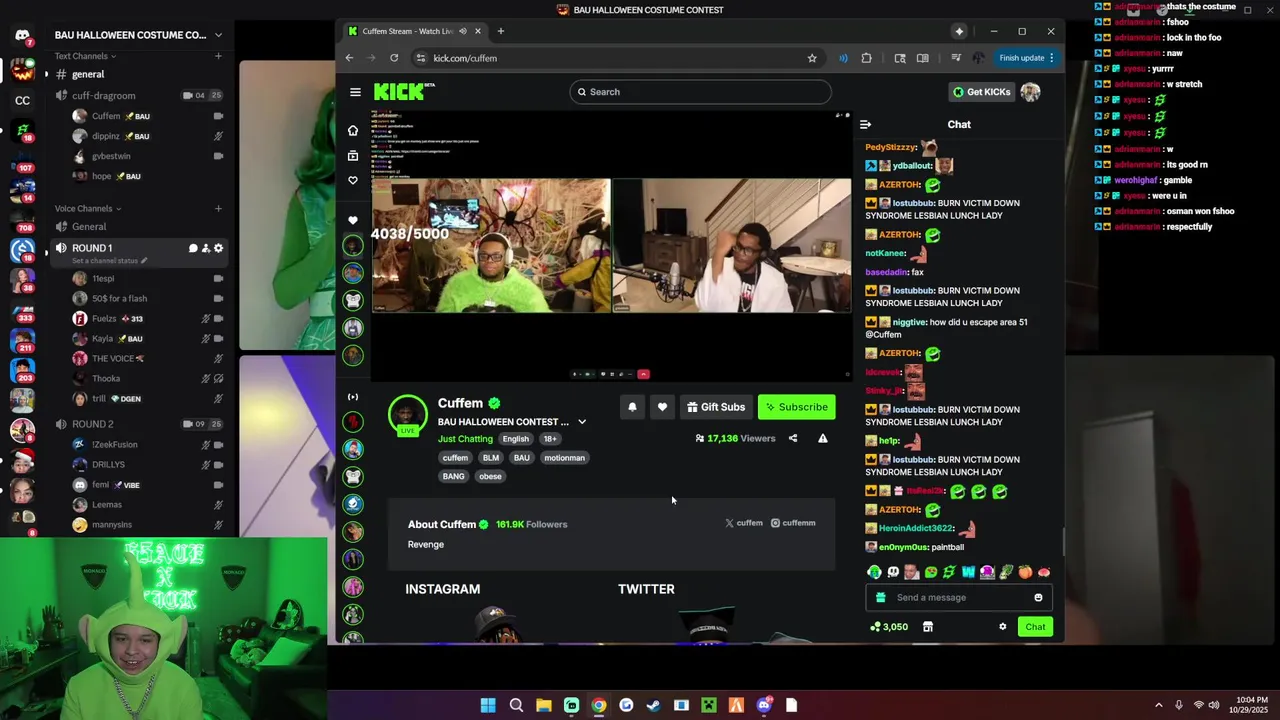
Task: Mute the Cuffem Stream browser tab audio
Action: [x=462, y=31]
